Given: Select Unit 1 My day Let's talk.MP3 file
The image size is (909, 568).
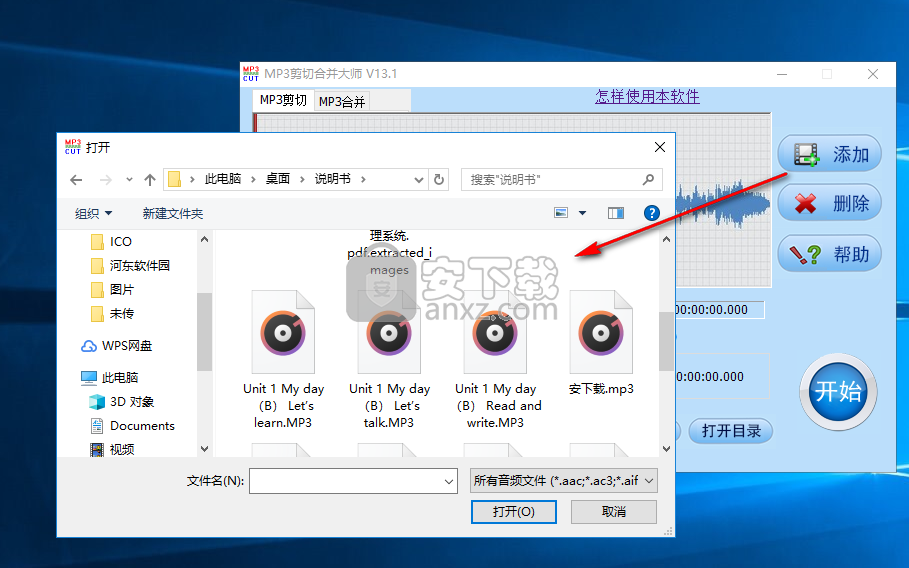Looking at the screenshot, I should 389,359.
